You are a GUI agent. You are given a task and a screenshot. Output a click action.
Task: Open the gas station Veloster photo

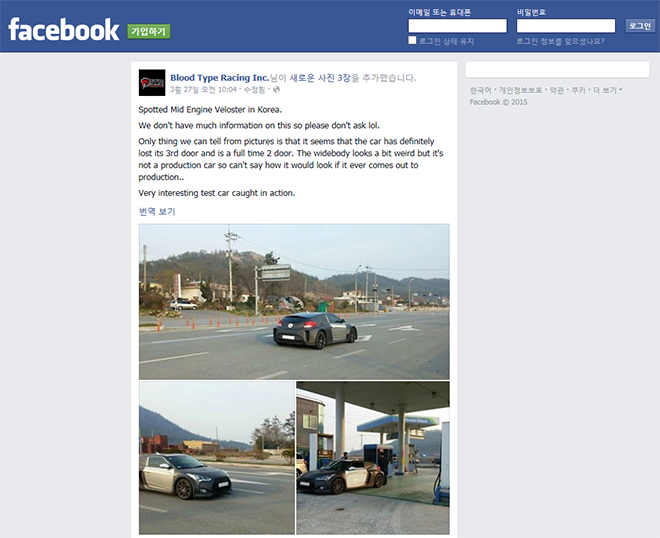click(373, 458)
